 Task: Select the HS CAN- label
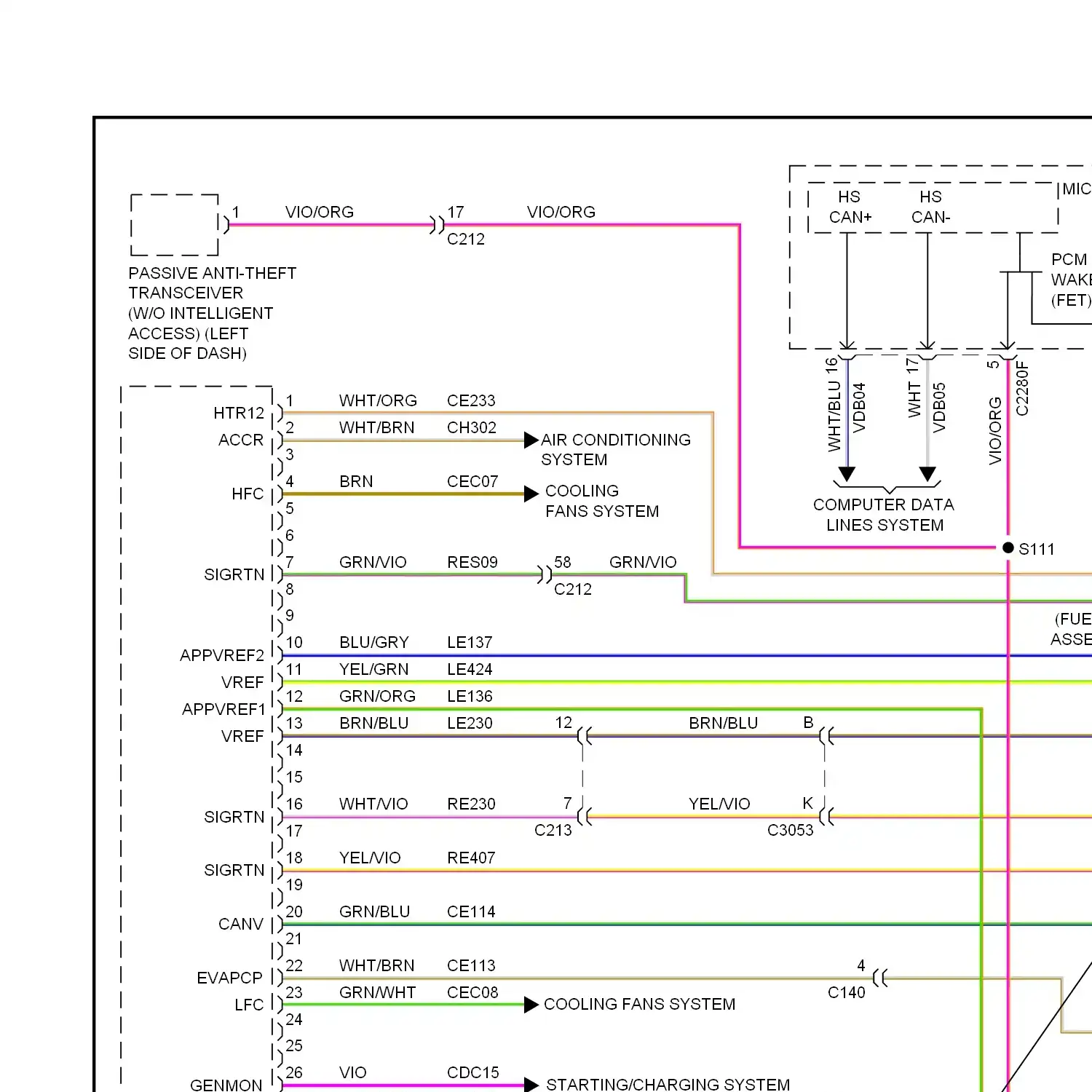pos(930,207)
